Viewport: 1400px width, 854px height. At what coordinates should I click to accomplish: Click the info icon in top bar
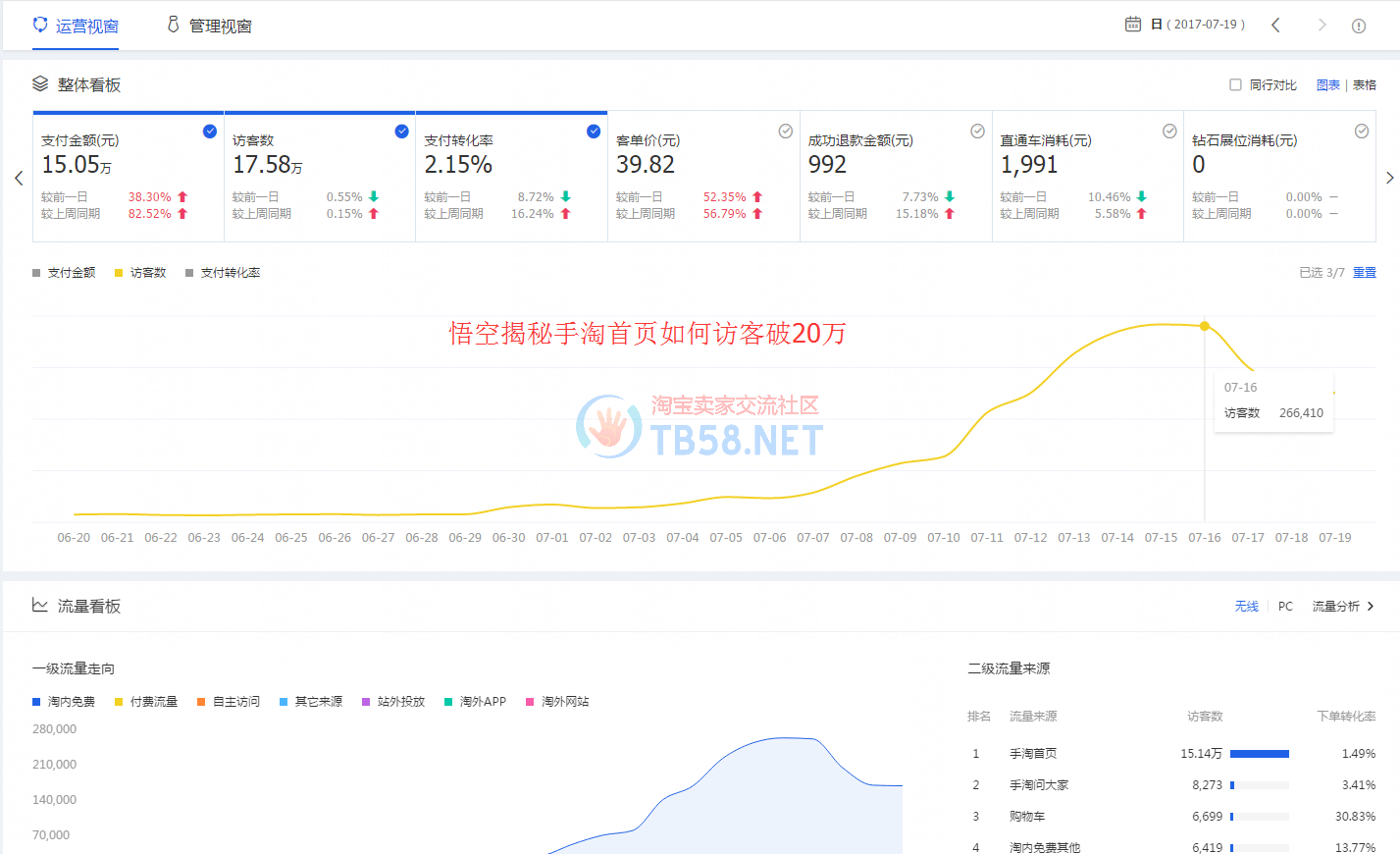coord(1359,27)
